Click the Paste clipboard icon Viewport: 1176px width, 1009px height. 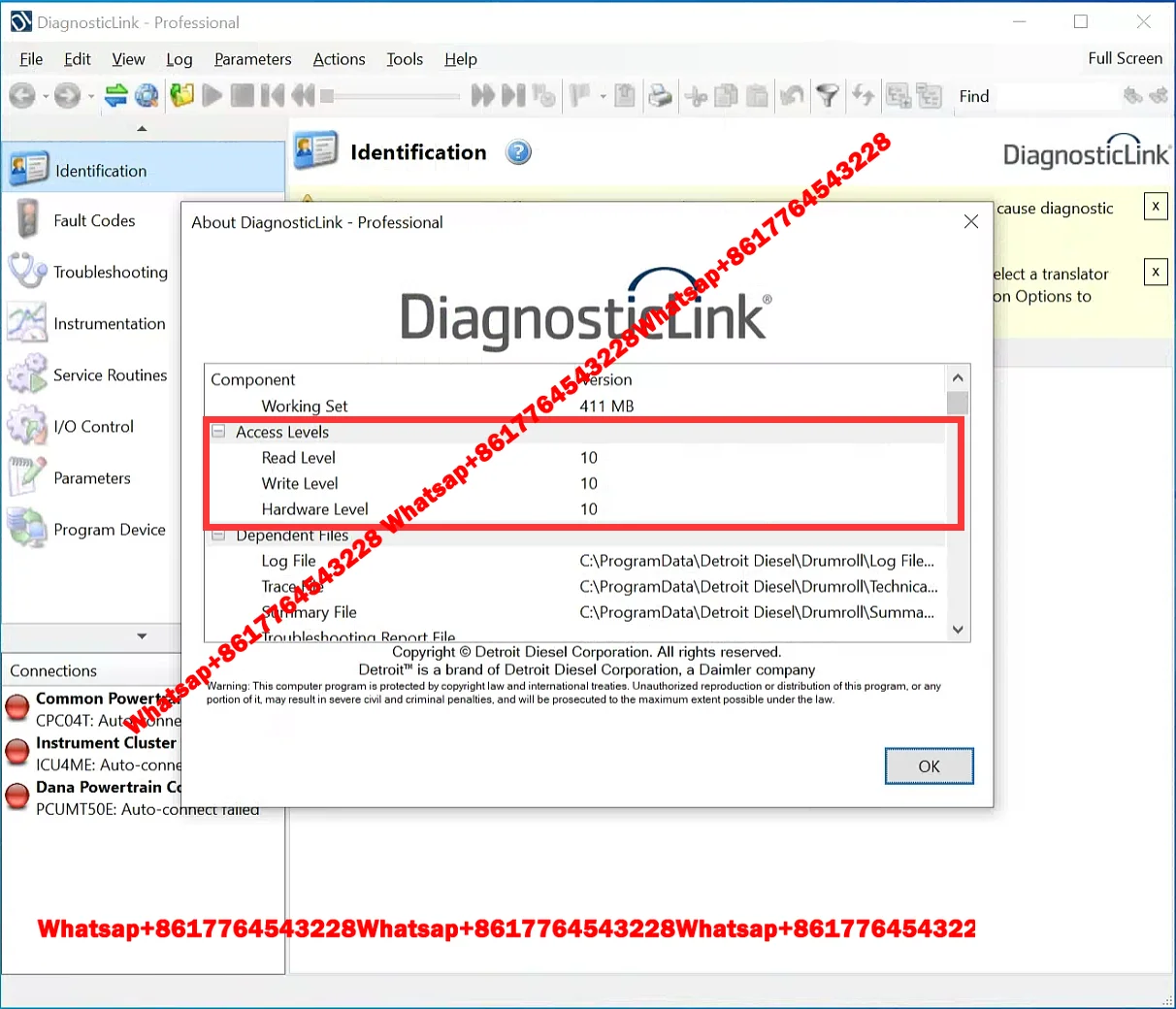(x=757, y=95)
